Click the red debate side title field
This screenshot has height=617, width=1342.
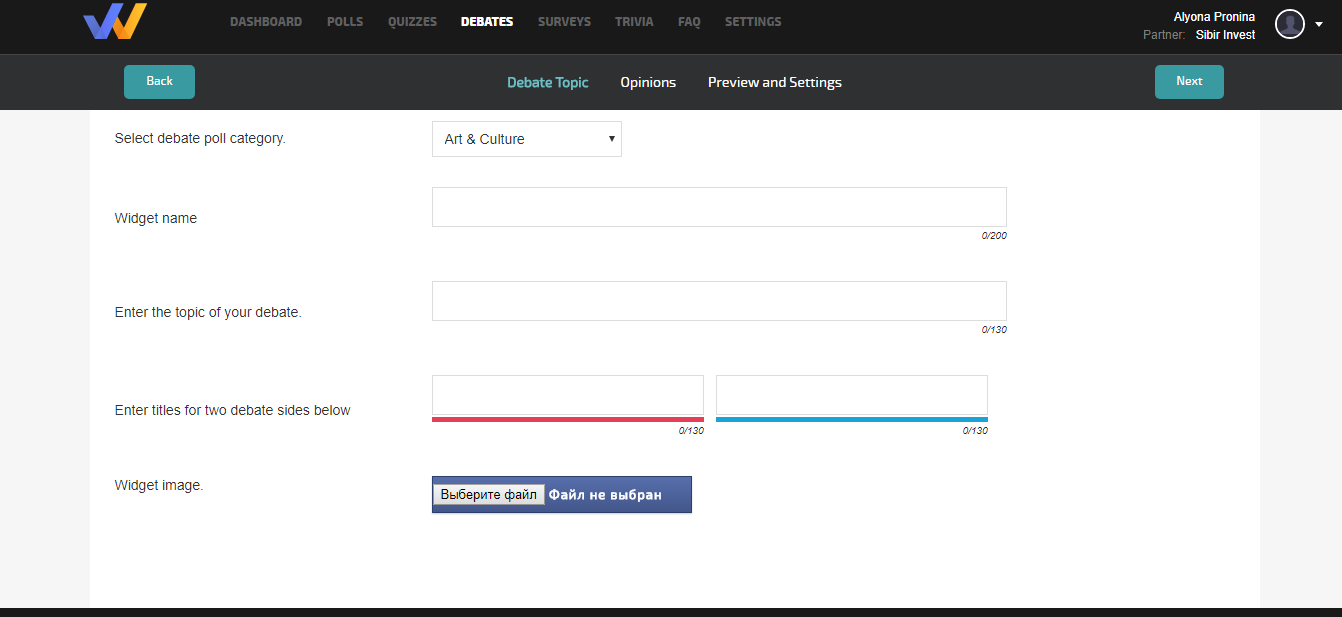pos(567,395)
